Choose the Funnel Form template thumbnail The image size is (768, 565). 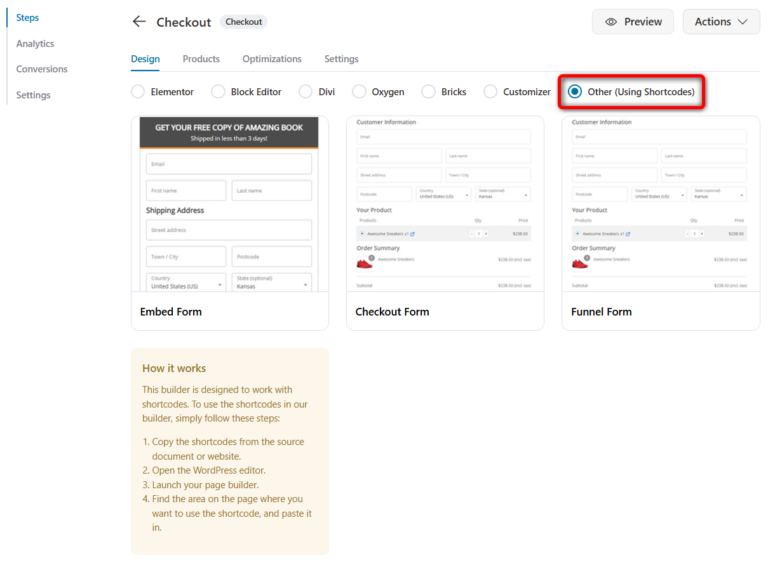click(660, 204)
